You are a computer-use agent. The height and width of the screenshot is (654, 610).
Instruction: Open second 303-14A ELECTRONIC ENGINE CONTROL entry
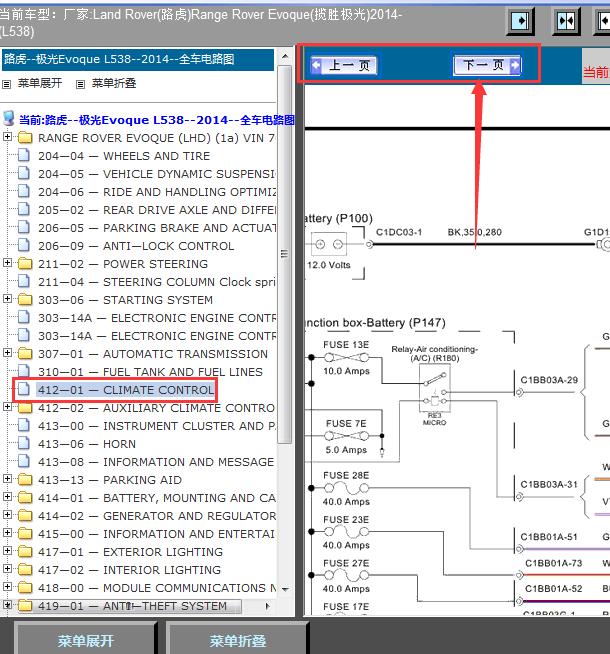click(x=157, y=336)
